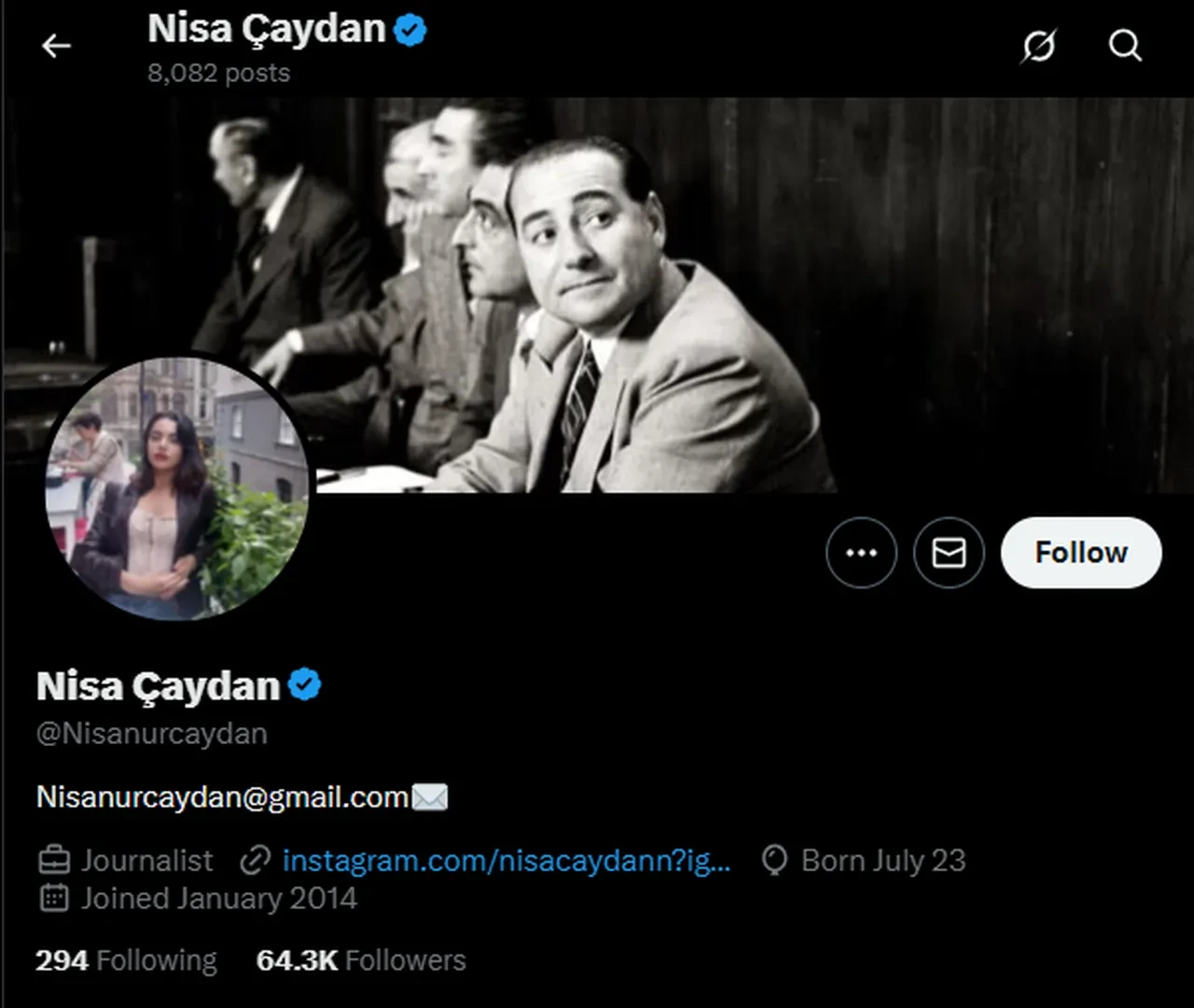Select the @Nisanurcaydan handle text
The width and height of the screenshot is (1194, 1008).
(151, 733)
